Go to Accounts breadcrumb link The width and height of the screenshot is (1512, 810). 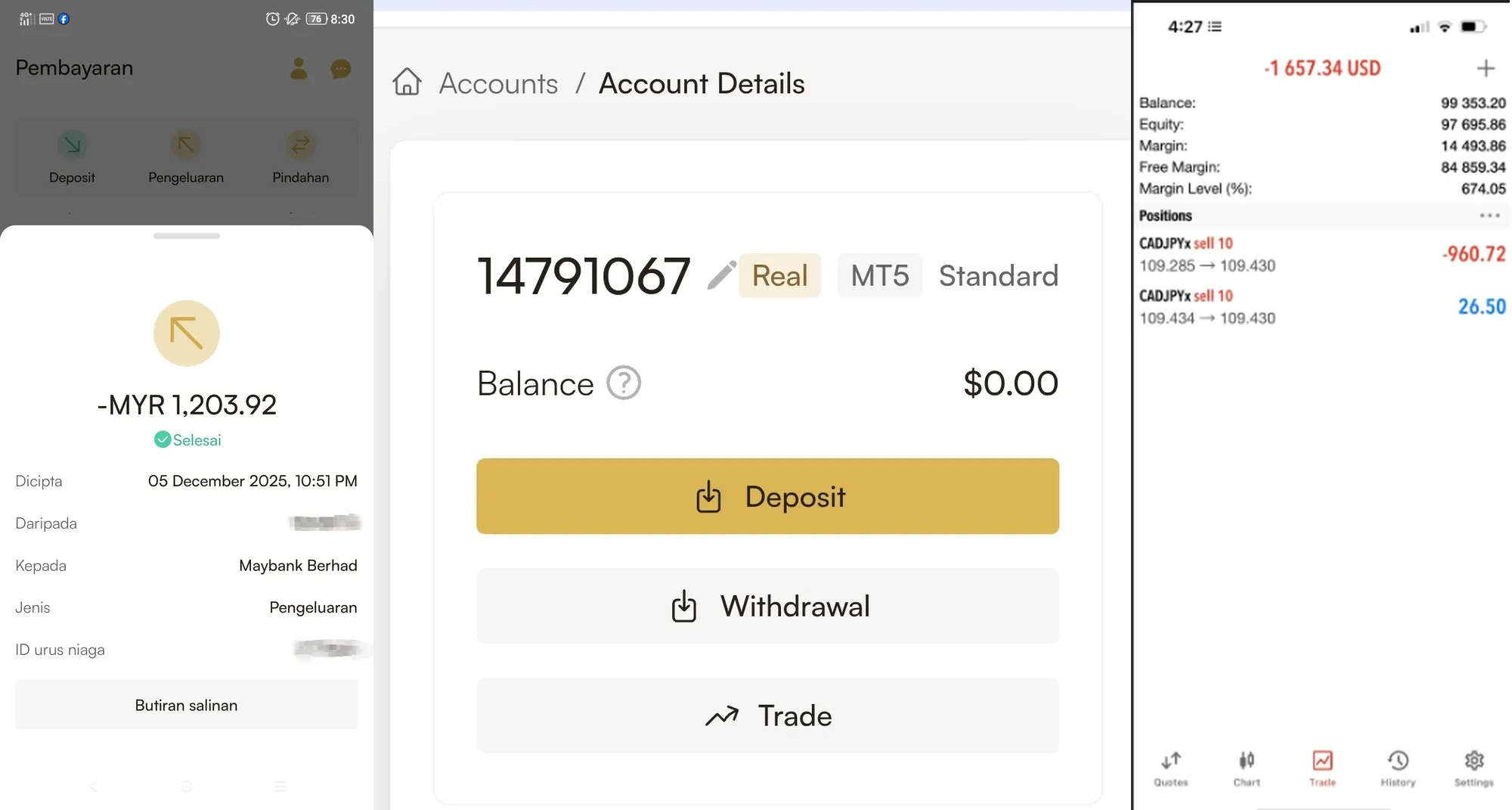[498, 83]
